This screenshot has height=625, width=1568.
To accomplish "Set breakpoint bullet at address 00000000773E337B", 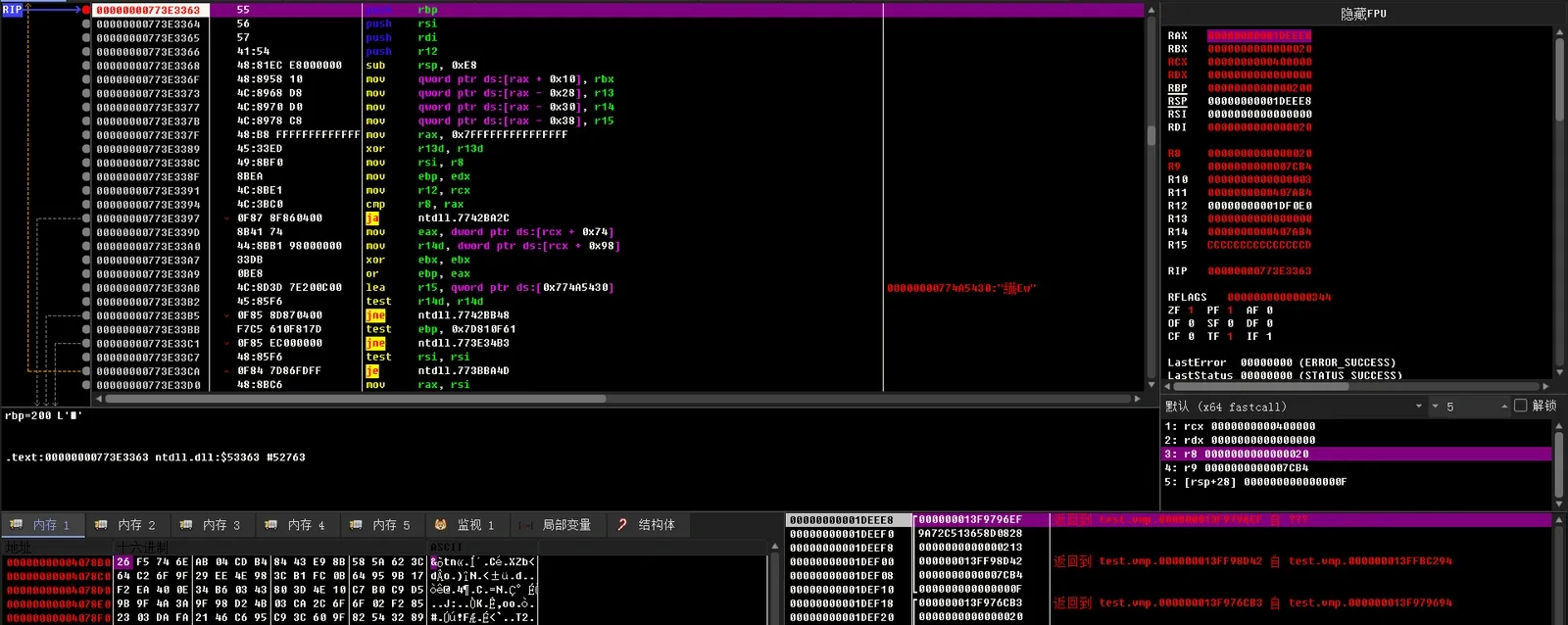I will pos(86,120).
